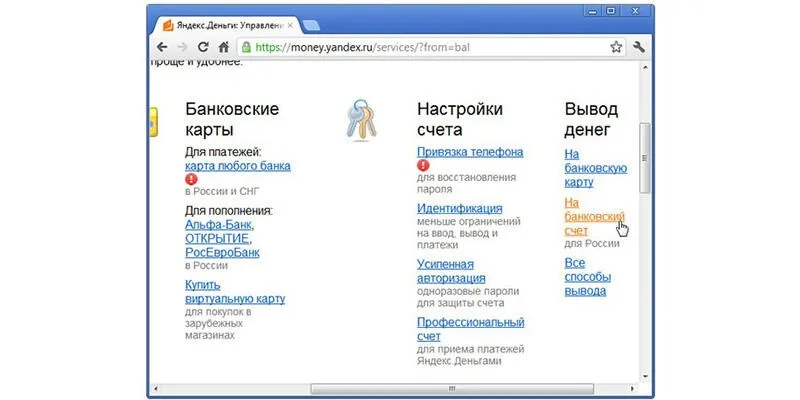Open Усиленная авторизация link
Viewport: 800px width, 400px height.
451,271
